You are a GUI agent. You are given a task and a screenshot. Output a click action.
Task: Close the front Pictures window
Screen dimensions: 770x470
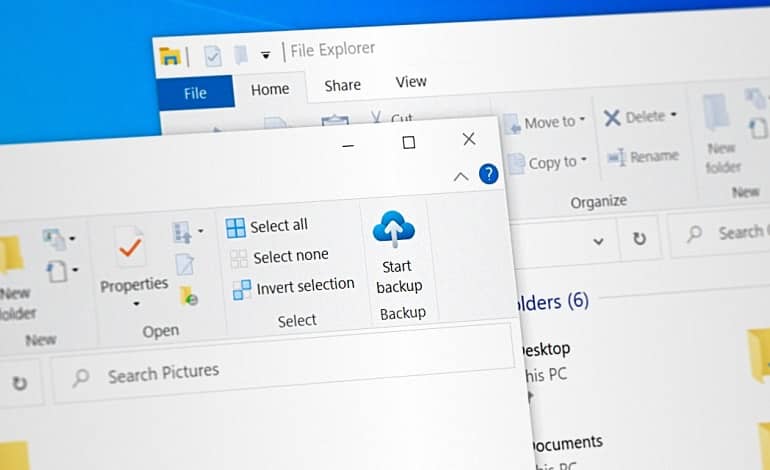[x=469, y=139]
